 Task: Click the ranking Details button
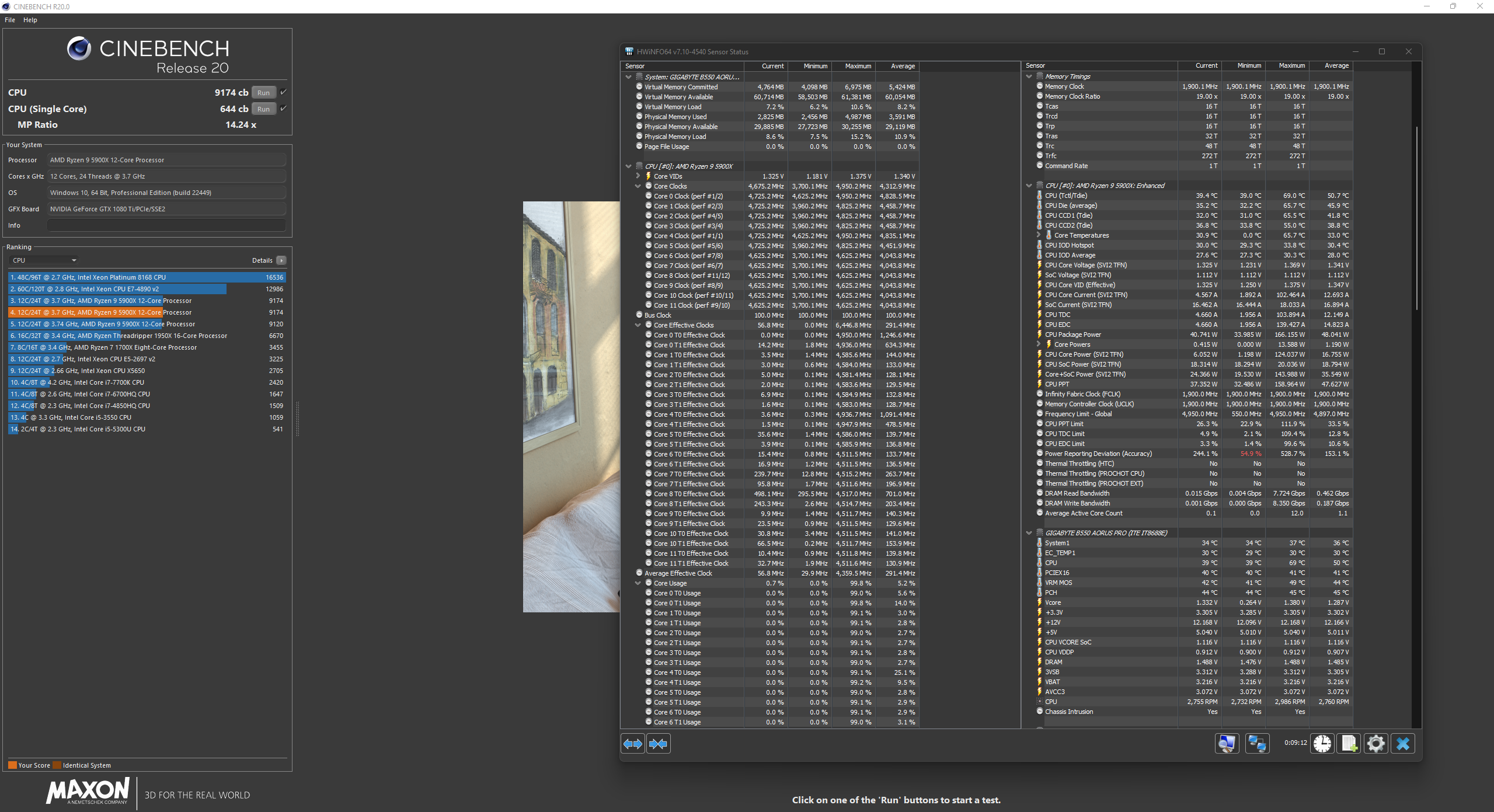281,260
